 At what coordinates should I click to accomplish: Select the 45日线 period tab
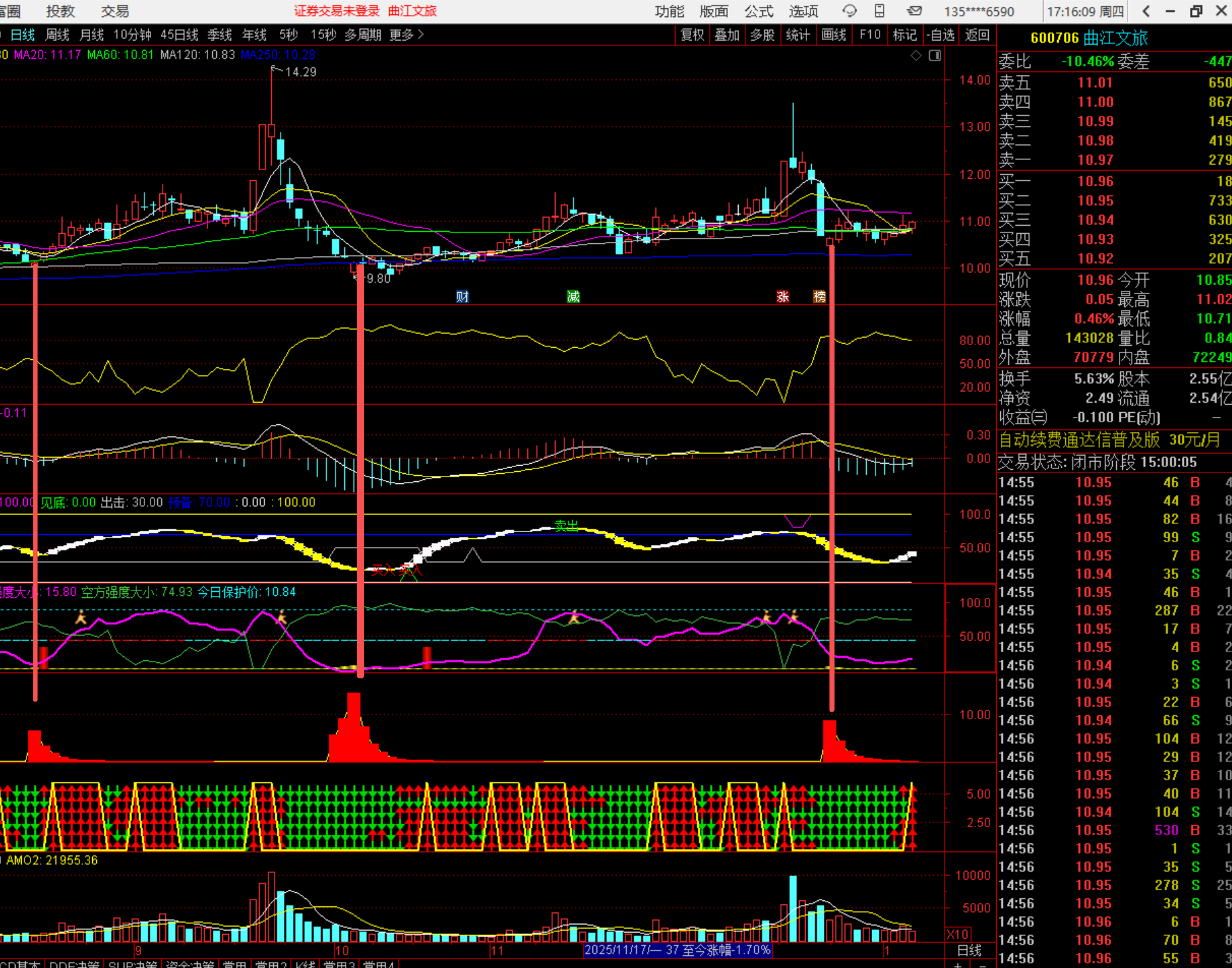(x=180, y=35)
